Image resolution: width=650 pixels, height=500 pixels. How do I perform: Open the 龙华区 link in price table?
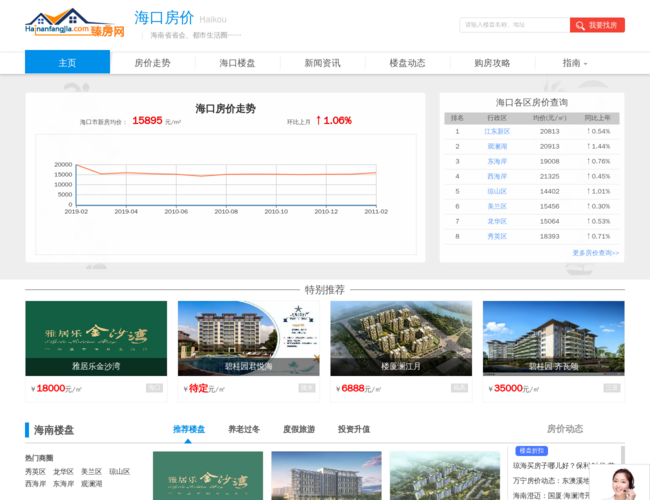tap(497, 221)
